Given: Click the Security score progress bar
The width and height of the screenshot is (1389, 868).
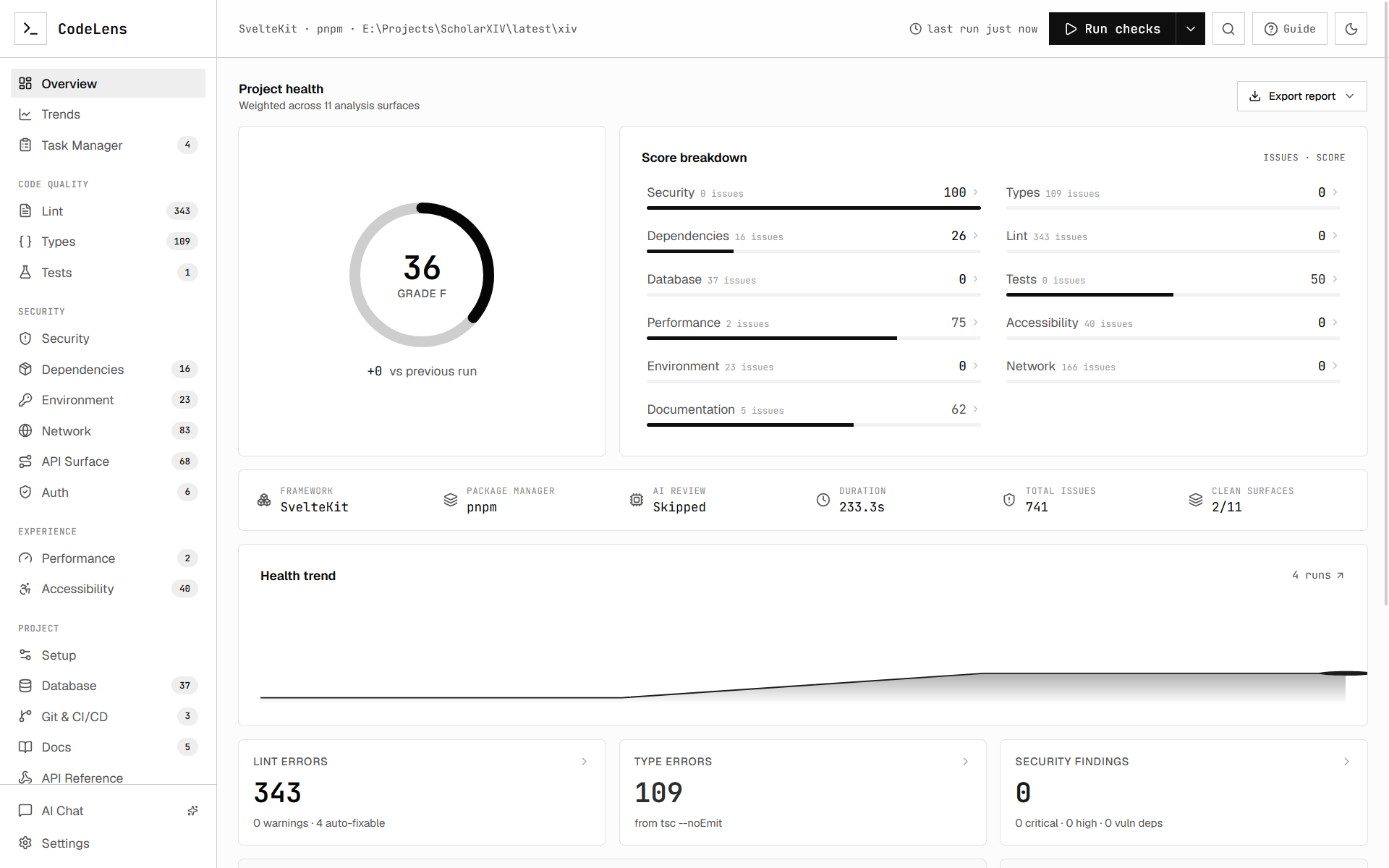Looking at the screenshot, I should point(813,208).
